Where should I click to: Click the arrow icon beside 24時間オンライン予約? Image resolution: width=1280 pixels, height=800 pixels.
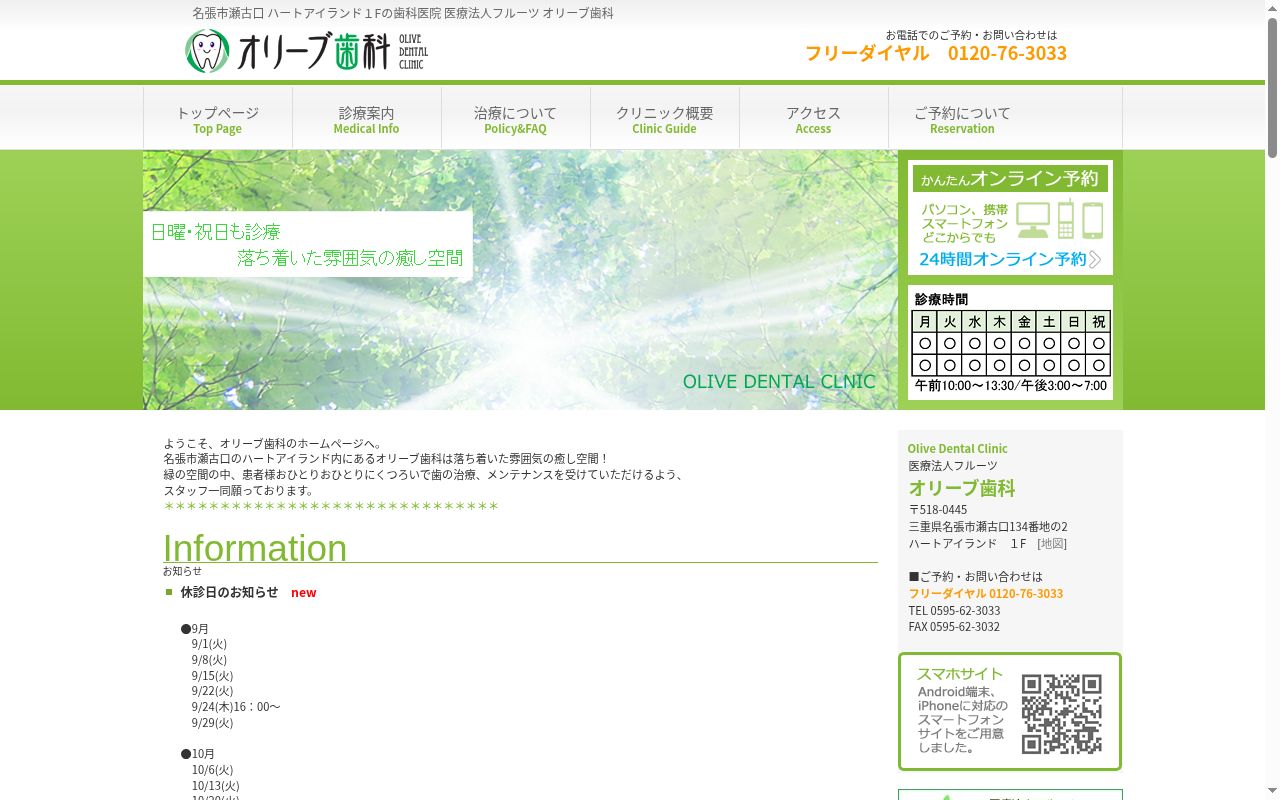point(1095,259)
